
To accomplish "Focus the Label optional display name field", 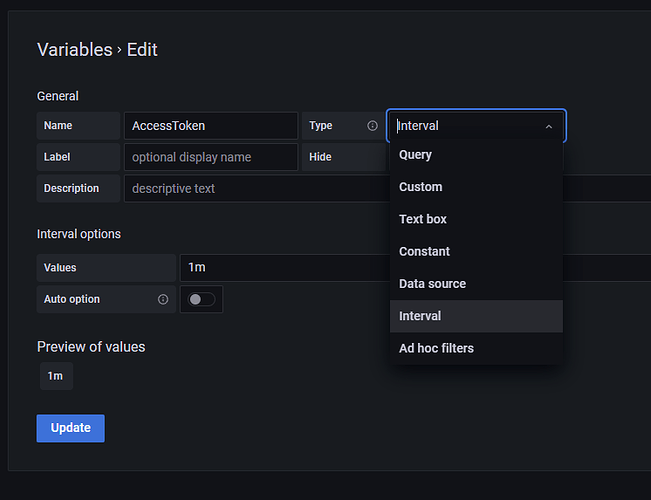I will point(211,157).
